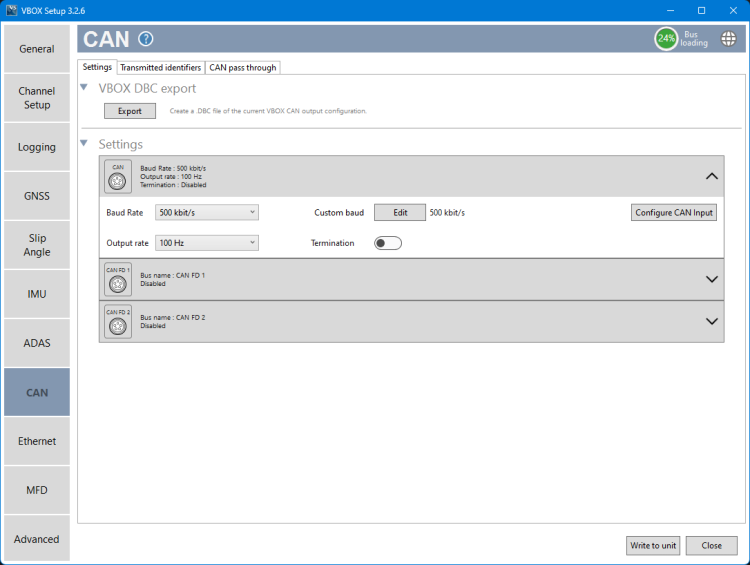Click 'Baud Rate : 500 kbit/s' summary text
Viewport: 750px width, 565px height.
pyautogui.click(x=173, y=168)
